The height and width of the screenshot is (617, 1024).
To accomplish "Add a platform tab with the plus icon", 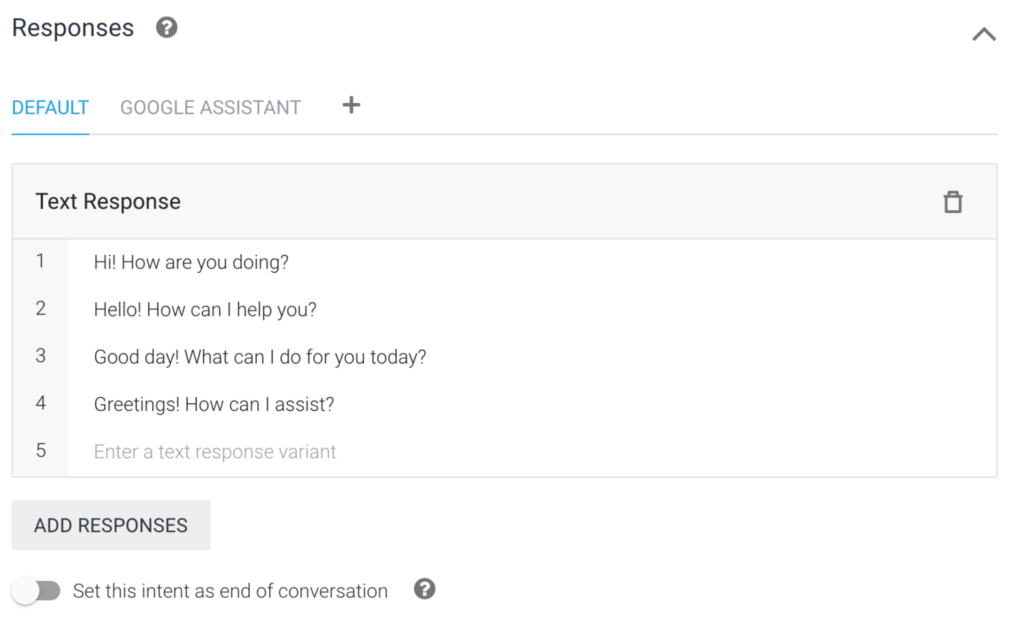I will pyautogui.click(x=351, y=105).
